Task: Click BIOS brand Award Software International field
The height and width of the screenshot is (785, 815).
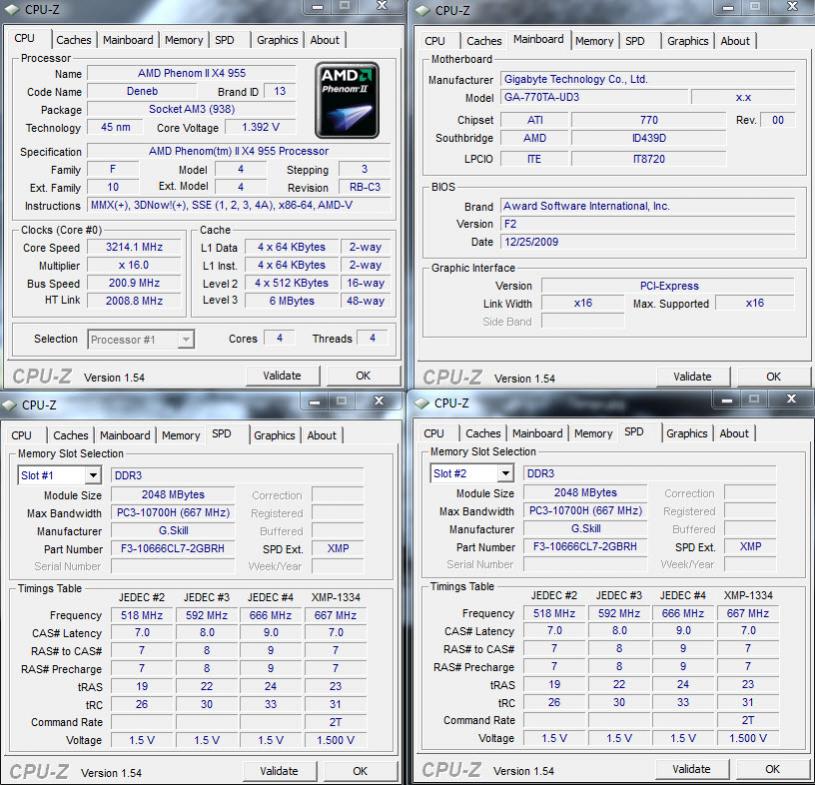Action: point(648,206)
